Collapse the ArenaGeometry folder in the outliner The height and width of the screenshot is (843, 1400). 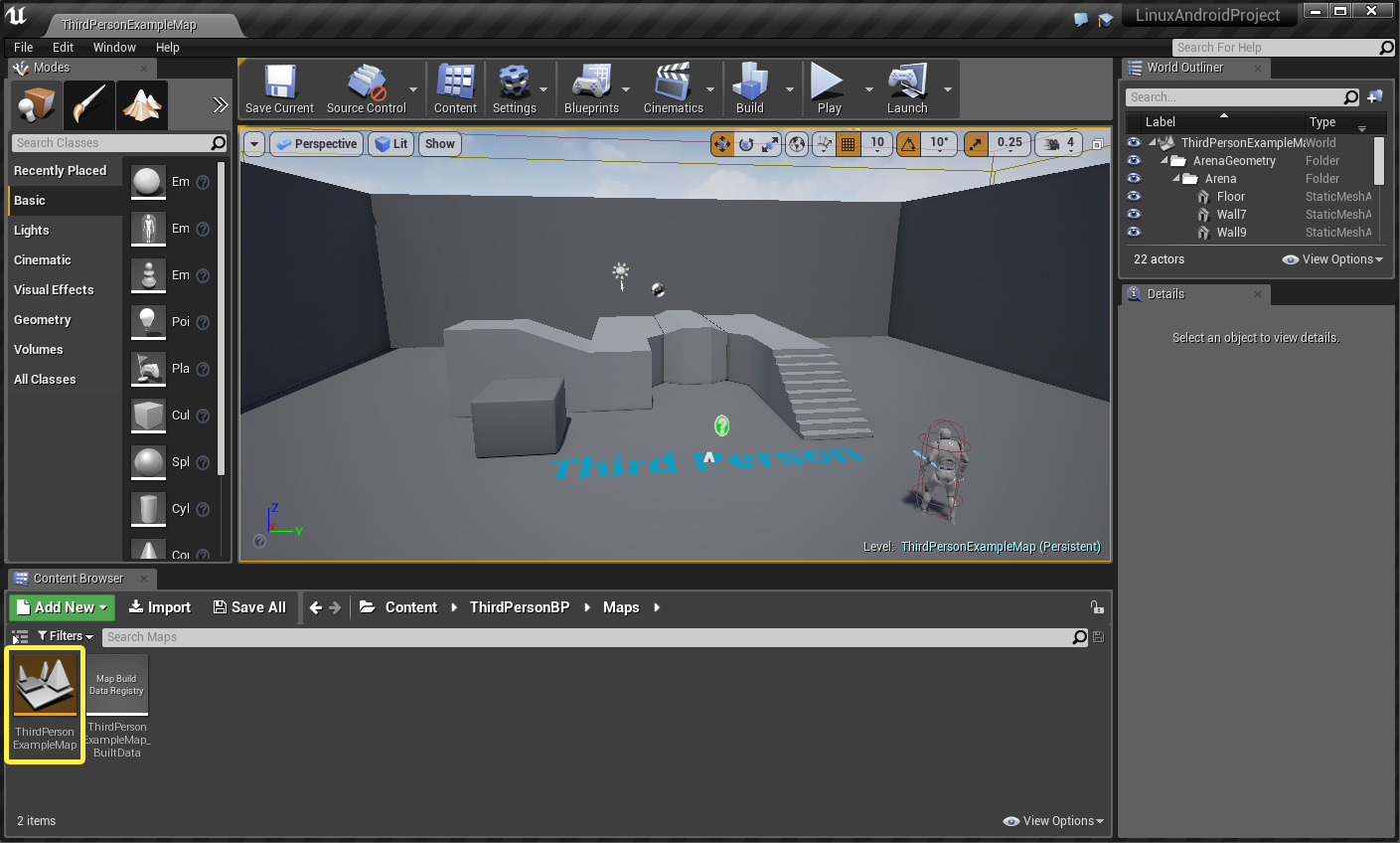(x=1165, y=161)
